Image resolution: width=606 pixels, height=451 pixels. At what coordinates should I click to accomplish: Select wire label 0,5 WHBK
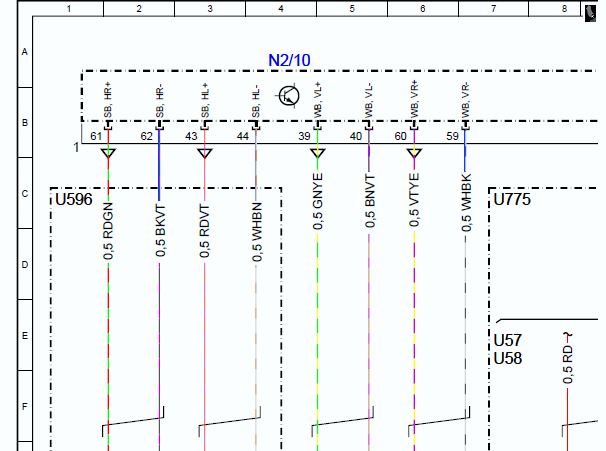click(466, 203)
